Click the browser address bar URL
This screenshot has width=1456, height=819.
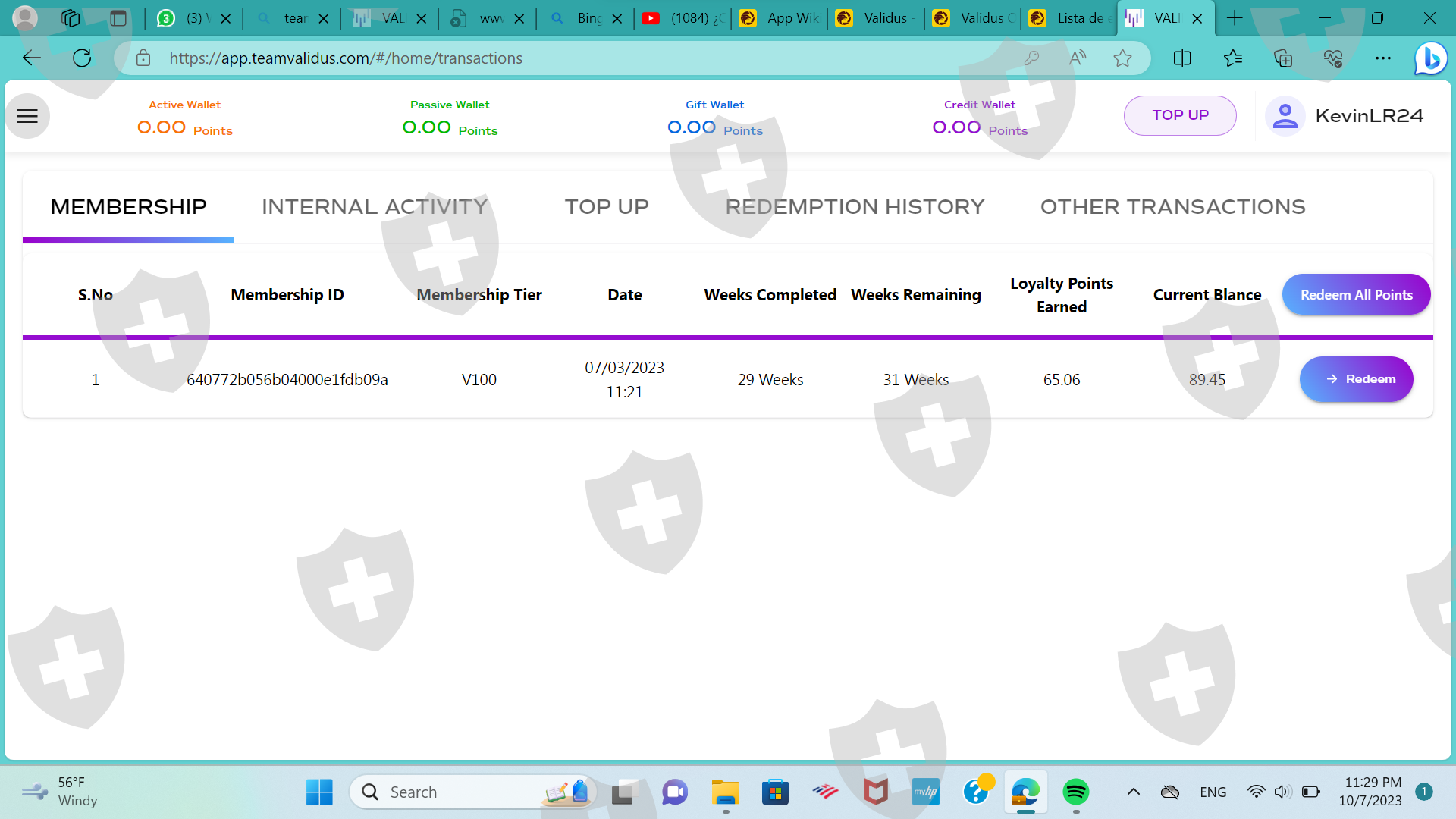(346, 58)
